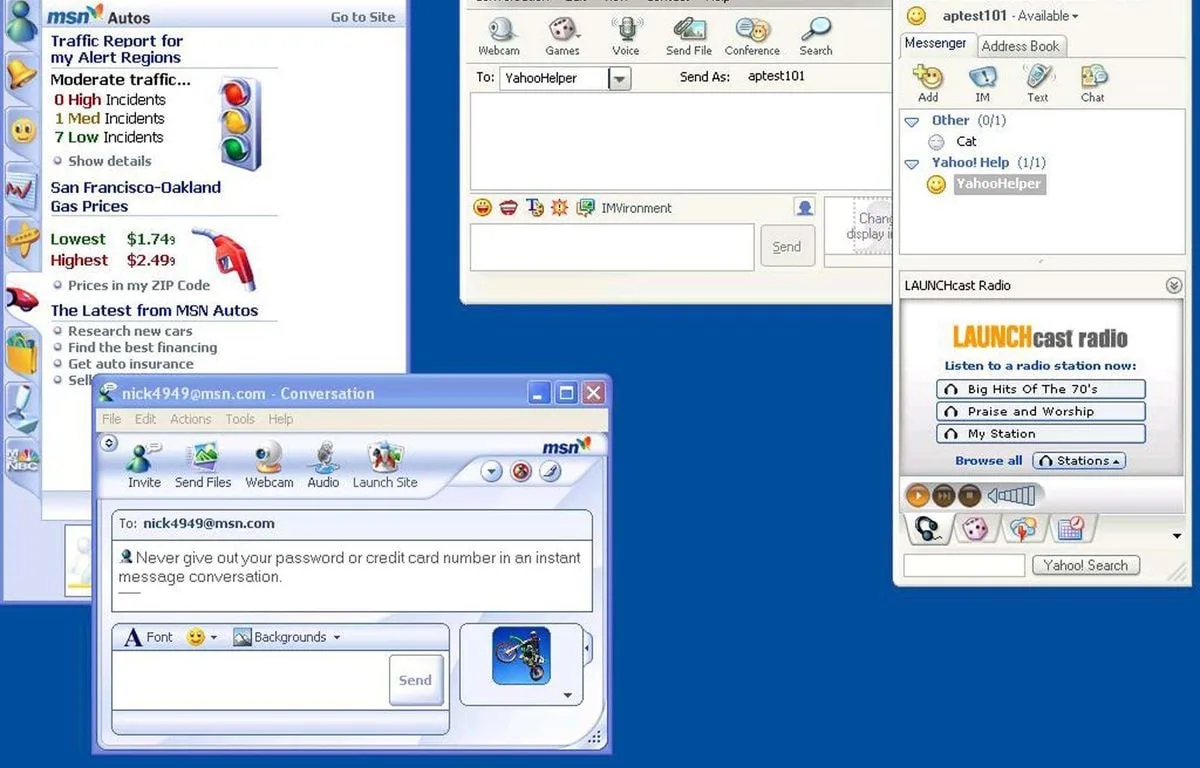
Task: Click the round down-arrow options button
Action: click(491, 471)
